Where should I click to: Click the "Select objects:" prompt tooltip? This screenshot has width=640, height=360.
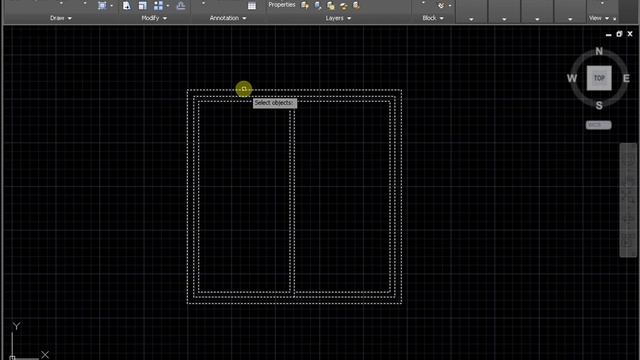pyautogui.click(x=275, y=103)
